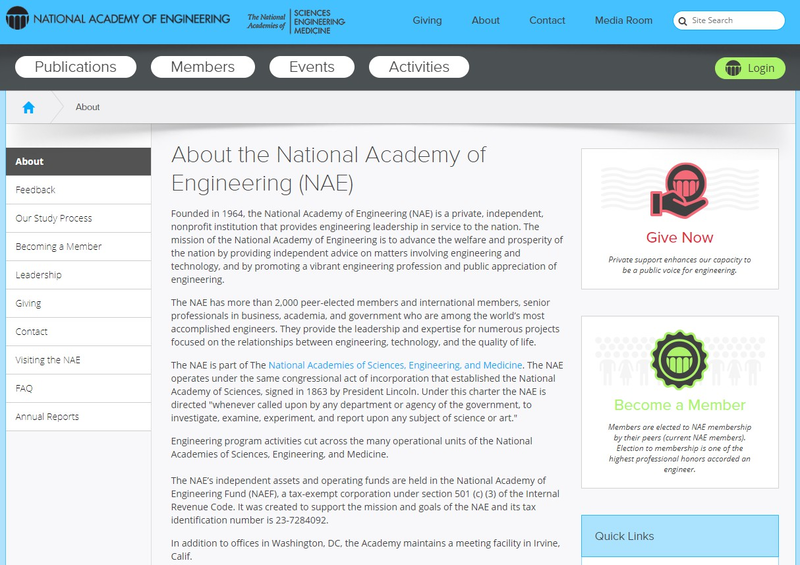Viewport: 800px width, 565px height.
Task: Open the Giving top navigation link
Action: click(x=427, y=20)
